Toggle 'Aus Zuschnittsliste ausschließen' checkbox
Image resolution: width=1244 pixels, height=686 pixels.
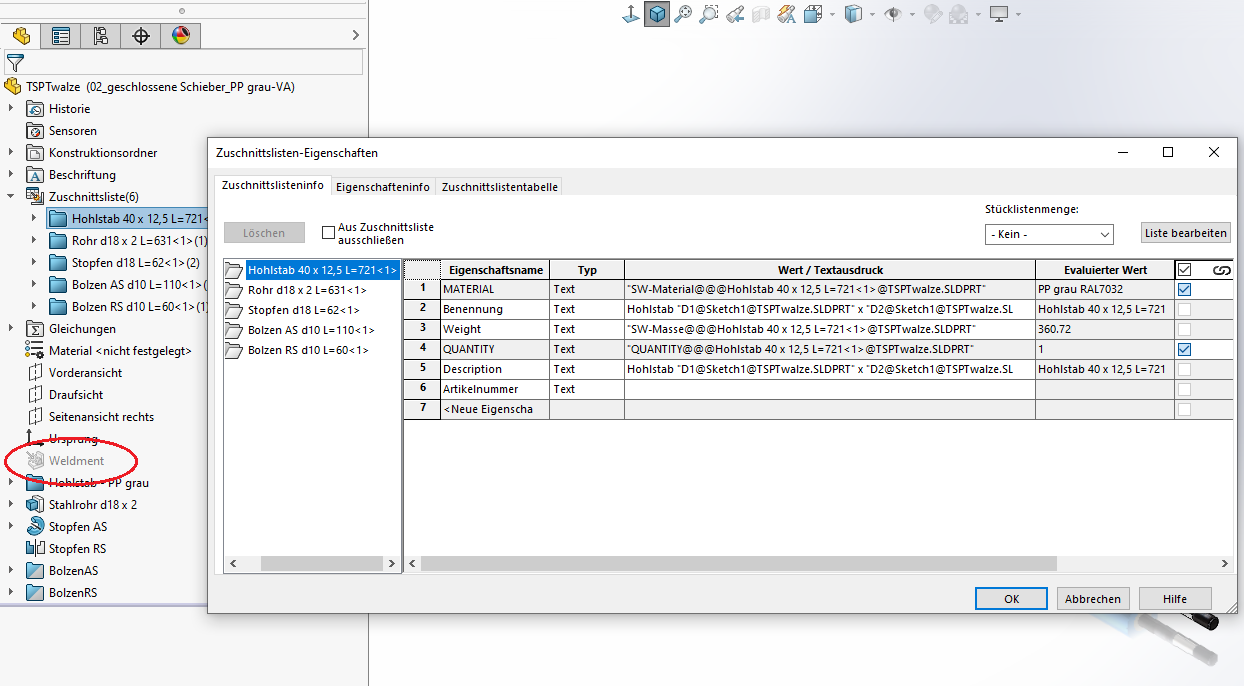point(328,233)
